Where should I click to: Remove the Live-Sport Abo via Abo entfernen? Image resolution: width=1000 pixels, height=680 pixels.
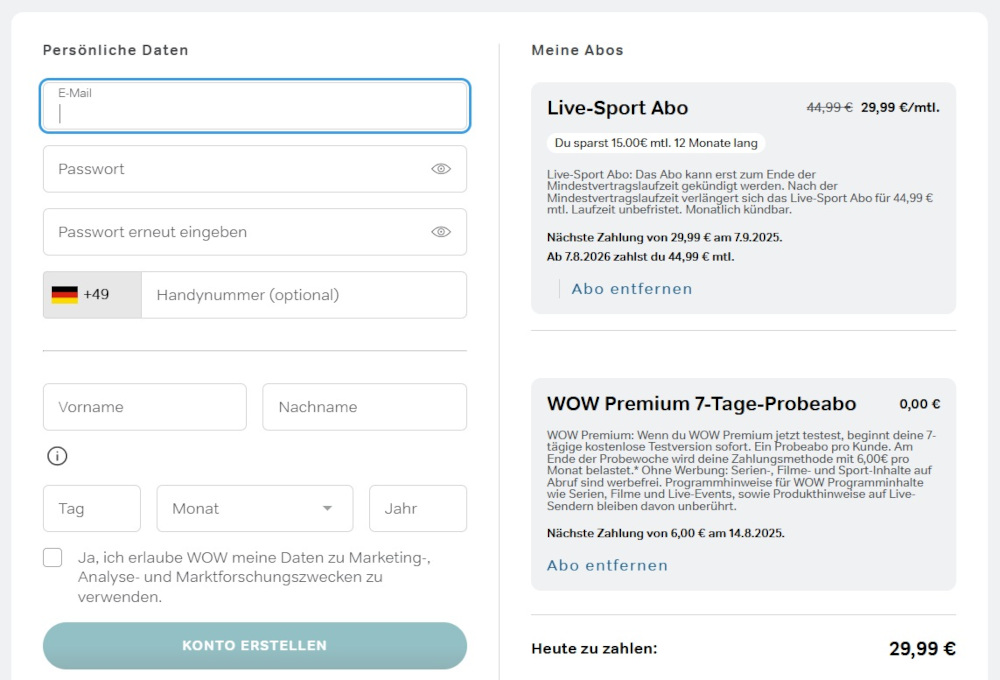pos(632,289)
